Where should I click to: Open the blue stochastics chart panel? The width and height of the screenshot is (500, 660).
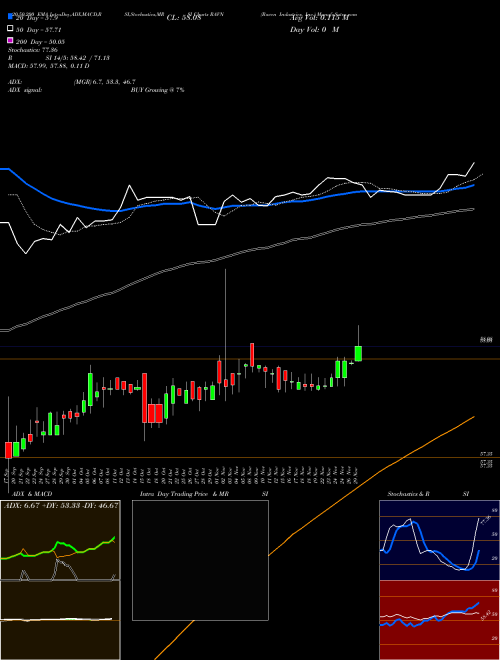(x=439, y=540)
